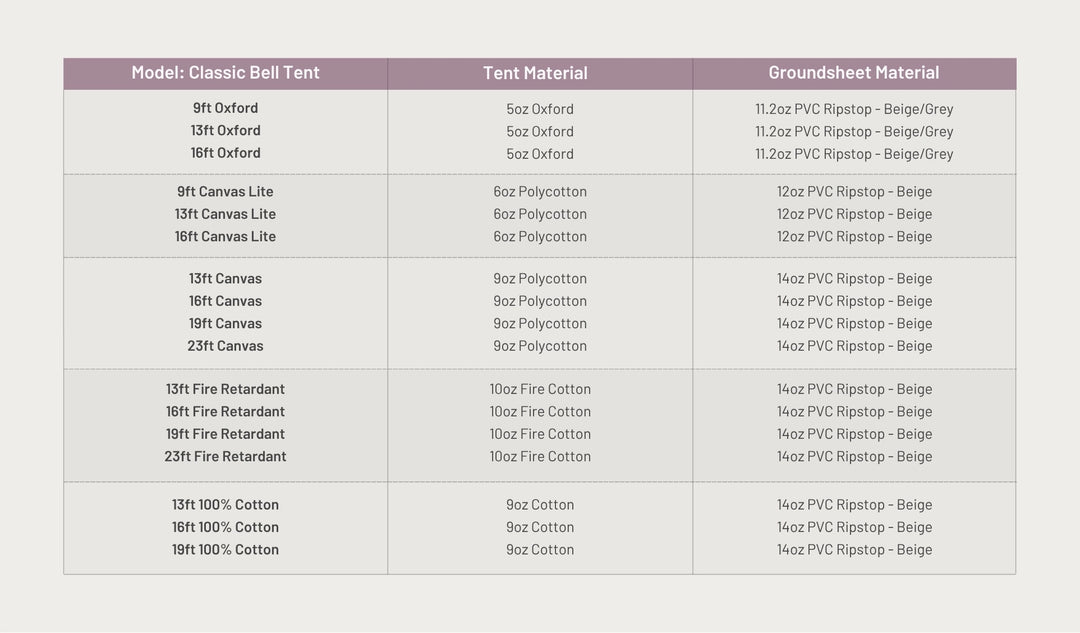The image size is (1080, 633).
Task: Choose the "23ft Fire Retardant" row label
Action: coord(225,457)
